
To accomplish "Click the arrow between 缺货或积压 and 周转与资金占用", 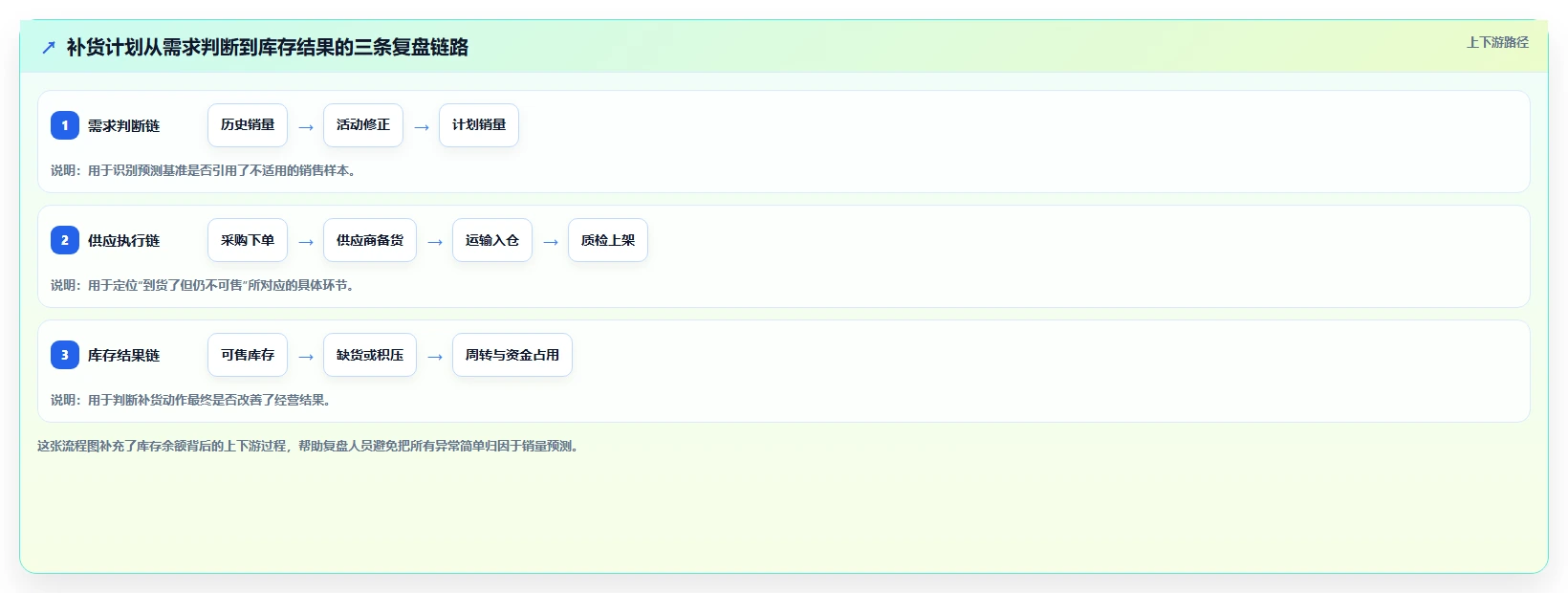I will point(435,356).
